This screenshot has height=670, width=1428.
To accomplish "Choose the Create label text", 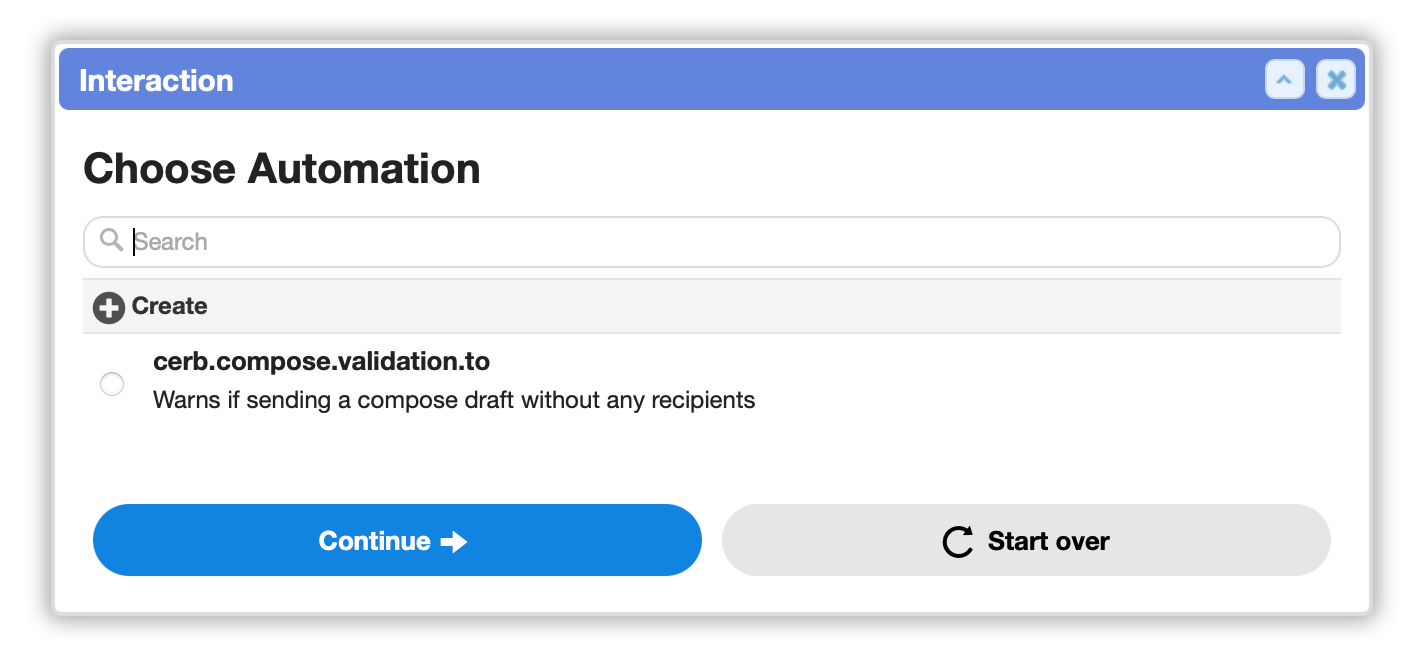I will tap(169, 306).
